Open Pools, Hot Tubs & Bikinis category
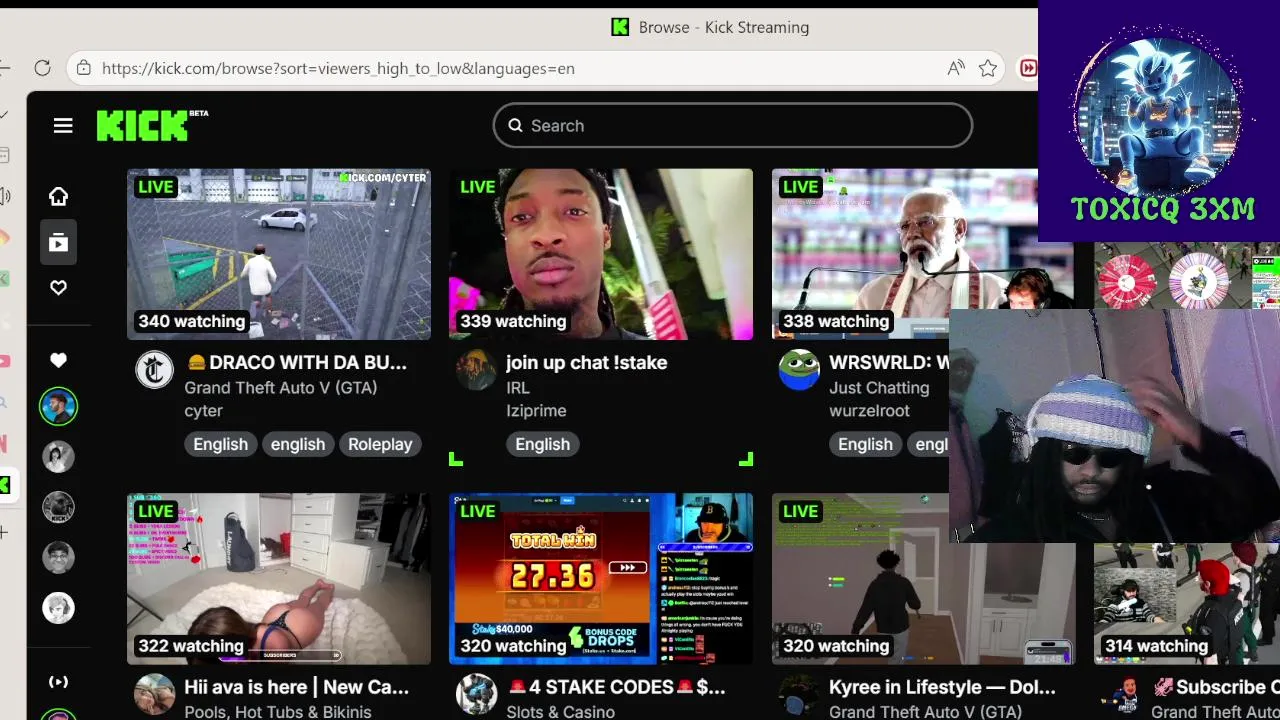 click(278, 711)
